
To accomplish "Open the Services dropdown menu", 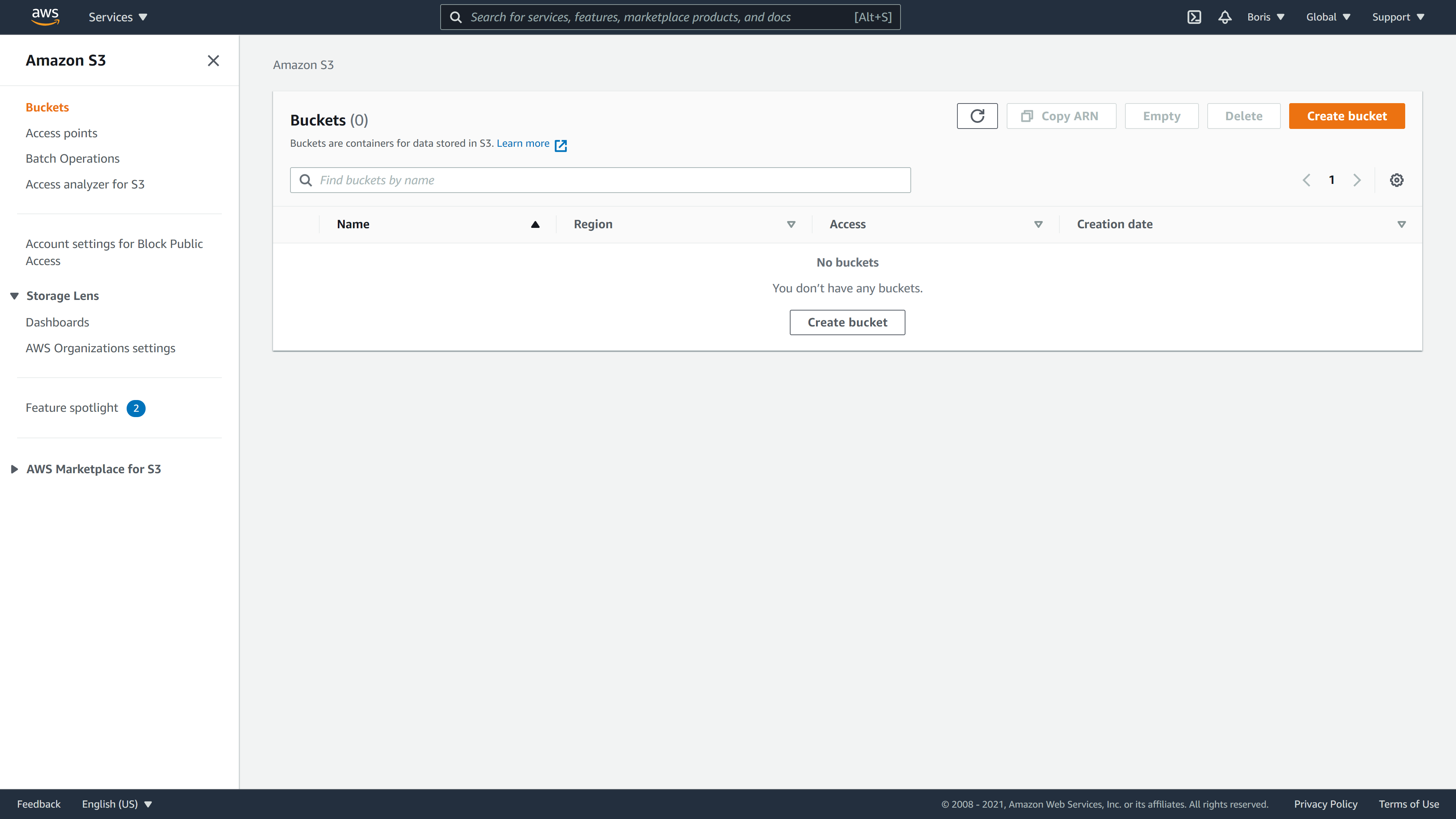I will (118, 17).
